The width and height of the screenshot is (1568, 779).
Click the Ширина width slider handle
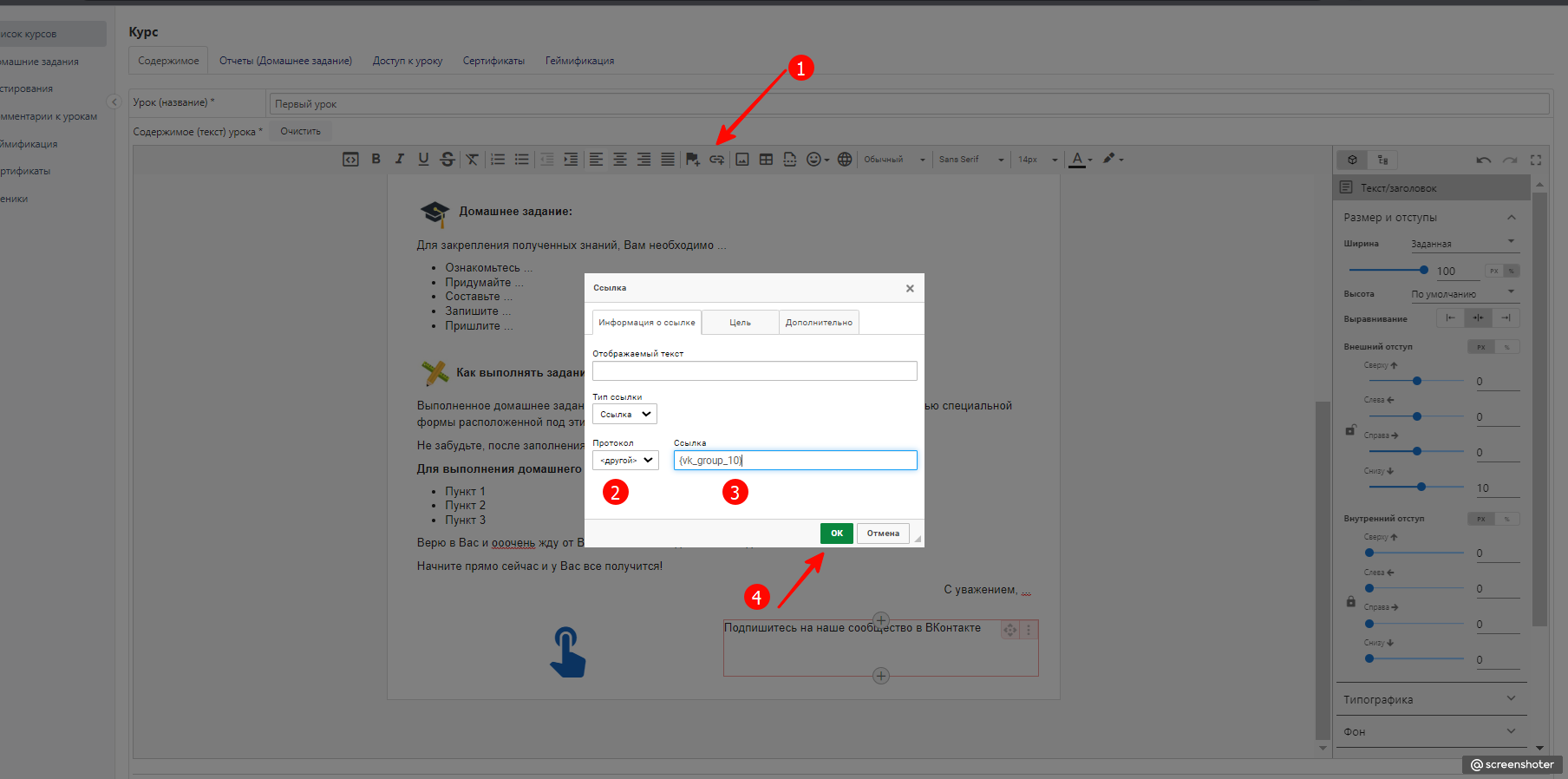pos(1423,270)
